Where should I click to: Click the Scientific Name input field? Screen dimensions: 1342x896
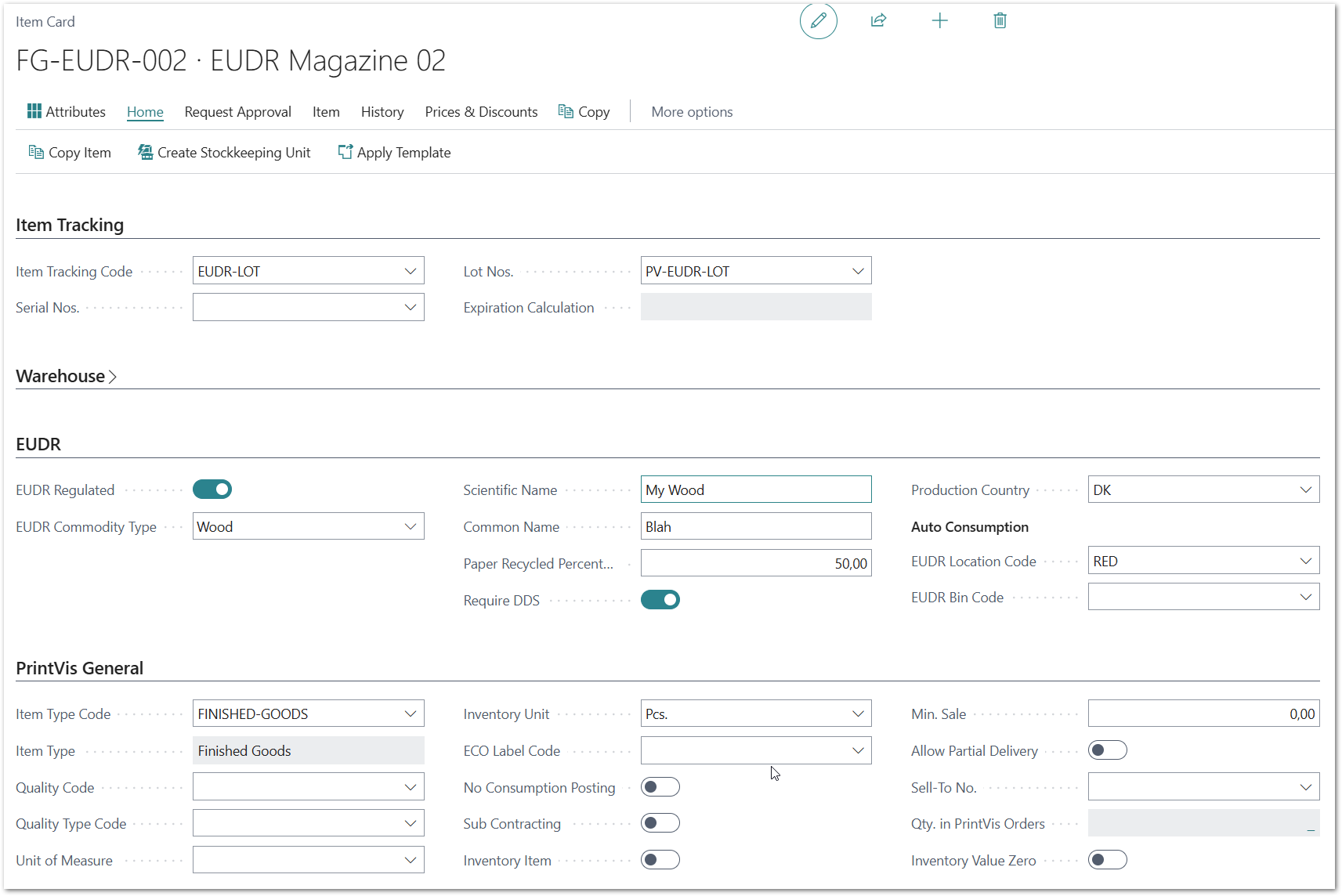click(755, 490)
